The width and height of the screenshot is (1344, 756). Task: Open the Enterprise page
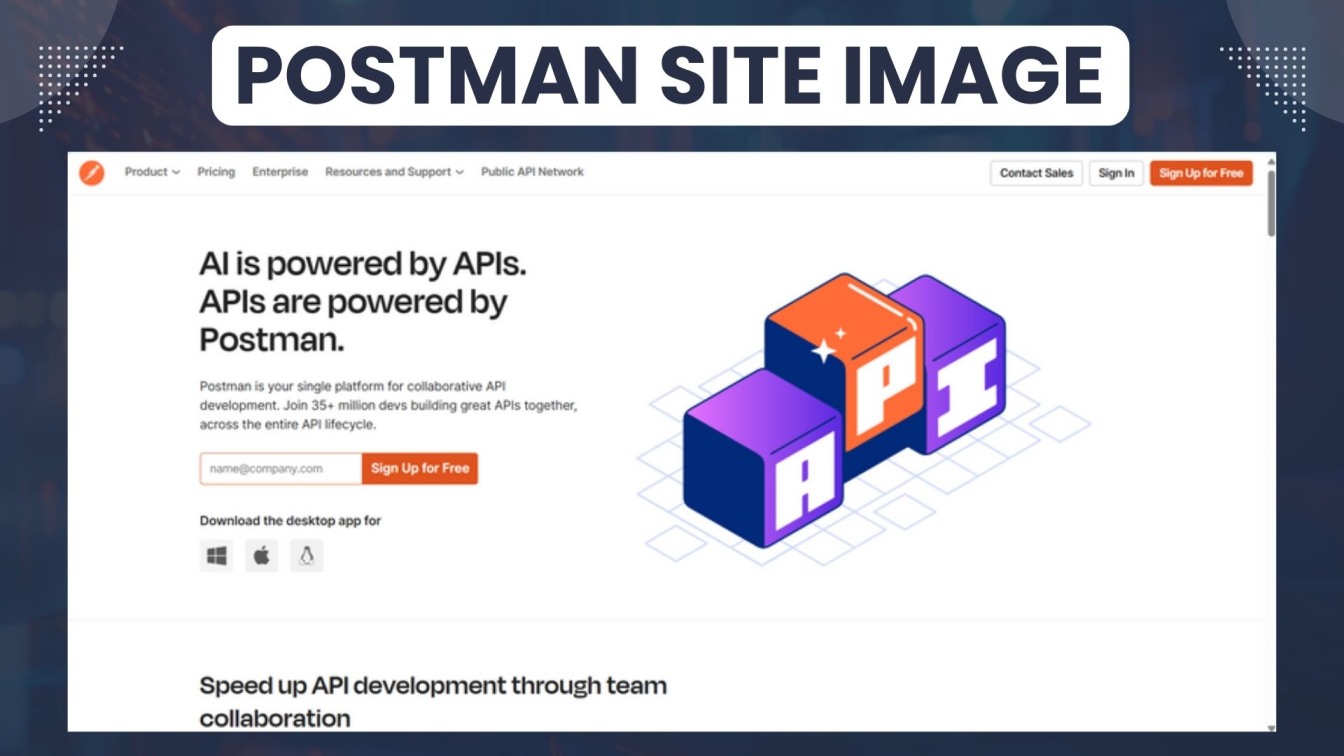tap(280, 172)
